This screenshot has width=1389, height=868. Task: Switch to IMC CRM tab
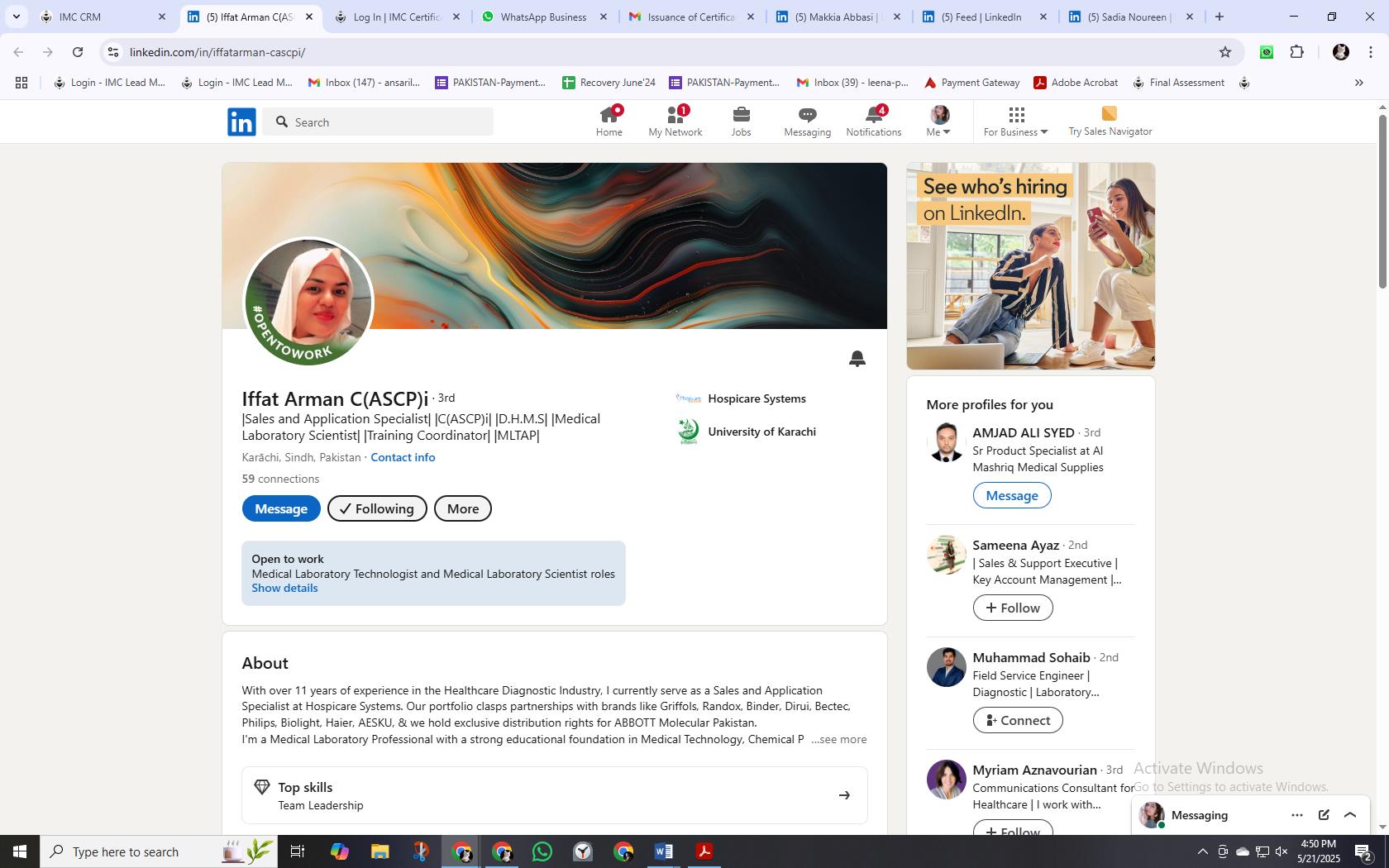click(103, 17)
